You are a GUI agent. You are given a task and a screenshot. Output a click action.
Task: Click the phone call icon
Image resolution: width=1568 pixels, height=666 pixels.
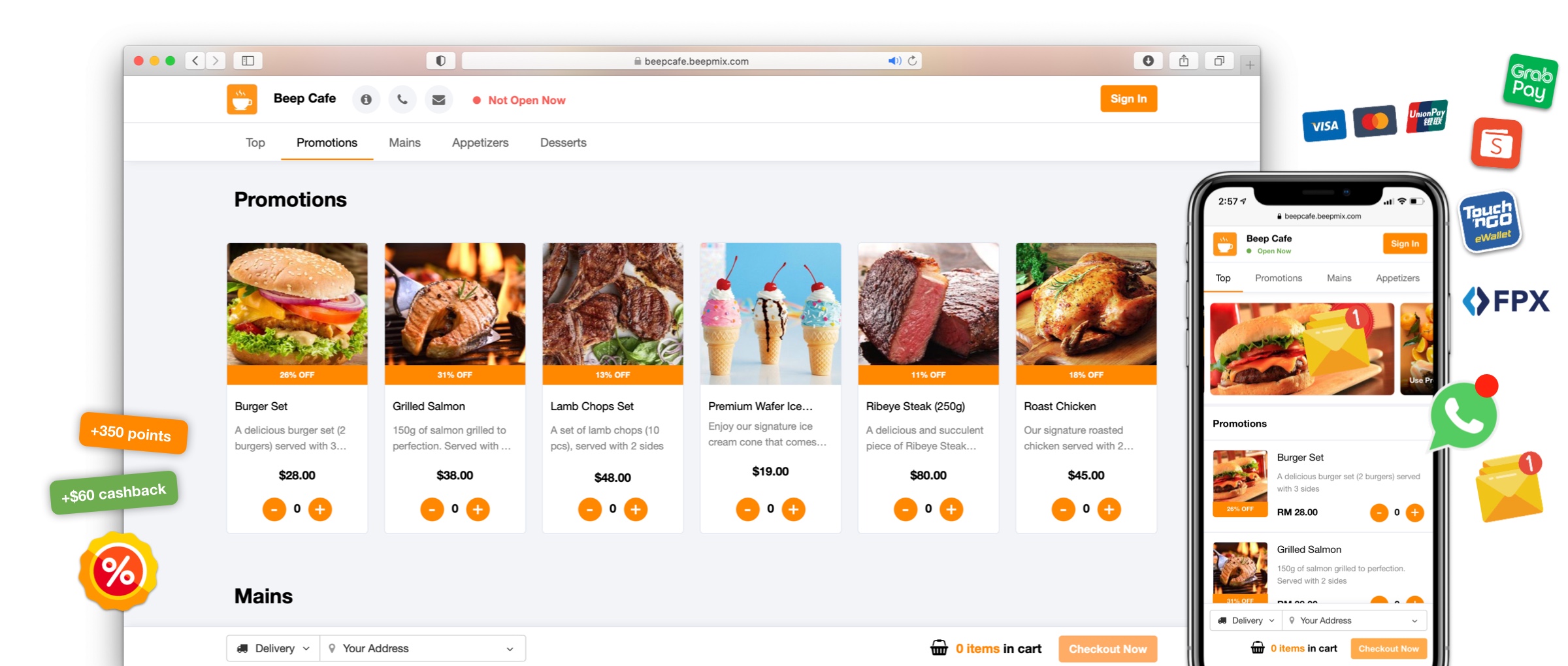(x=402, y=99)
